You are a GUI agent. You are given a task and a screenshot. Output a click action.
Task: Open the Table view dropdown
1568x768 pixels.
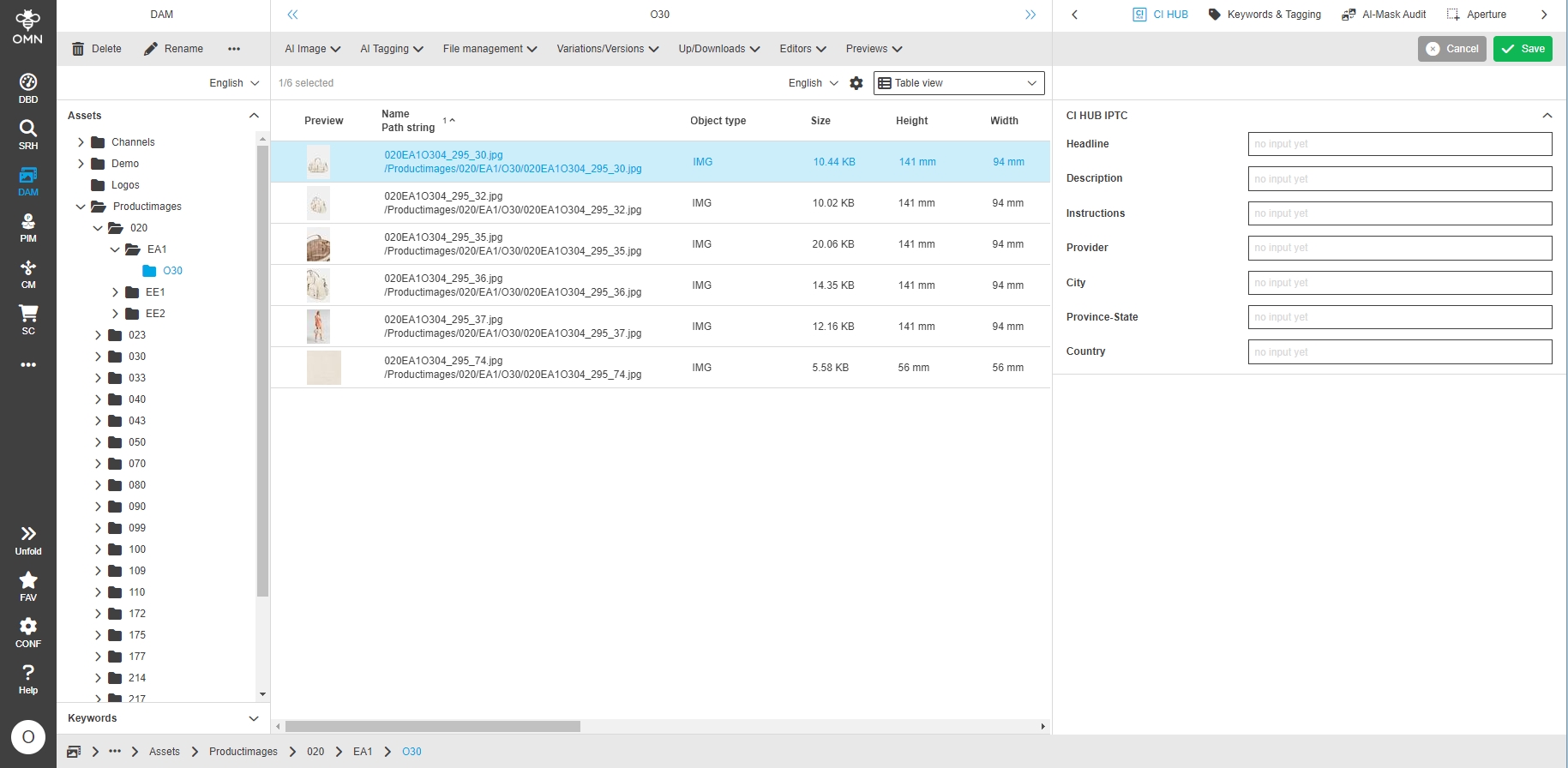tap(958, 83)
